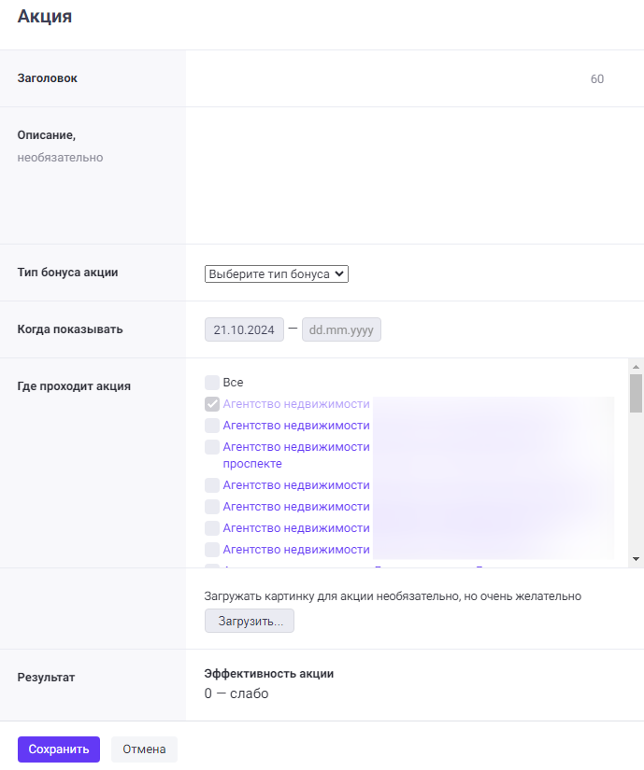Click into the Описание text area
The image size is (644, 770).
[x=410, y=175]
